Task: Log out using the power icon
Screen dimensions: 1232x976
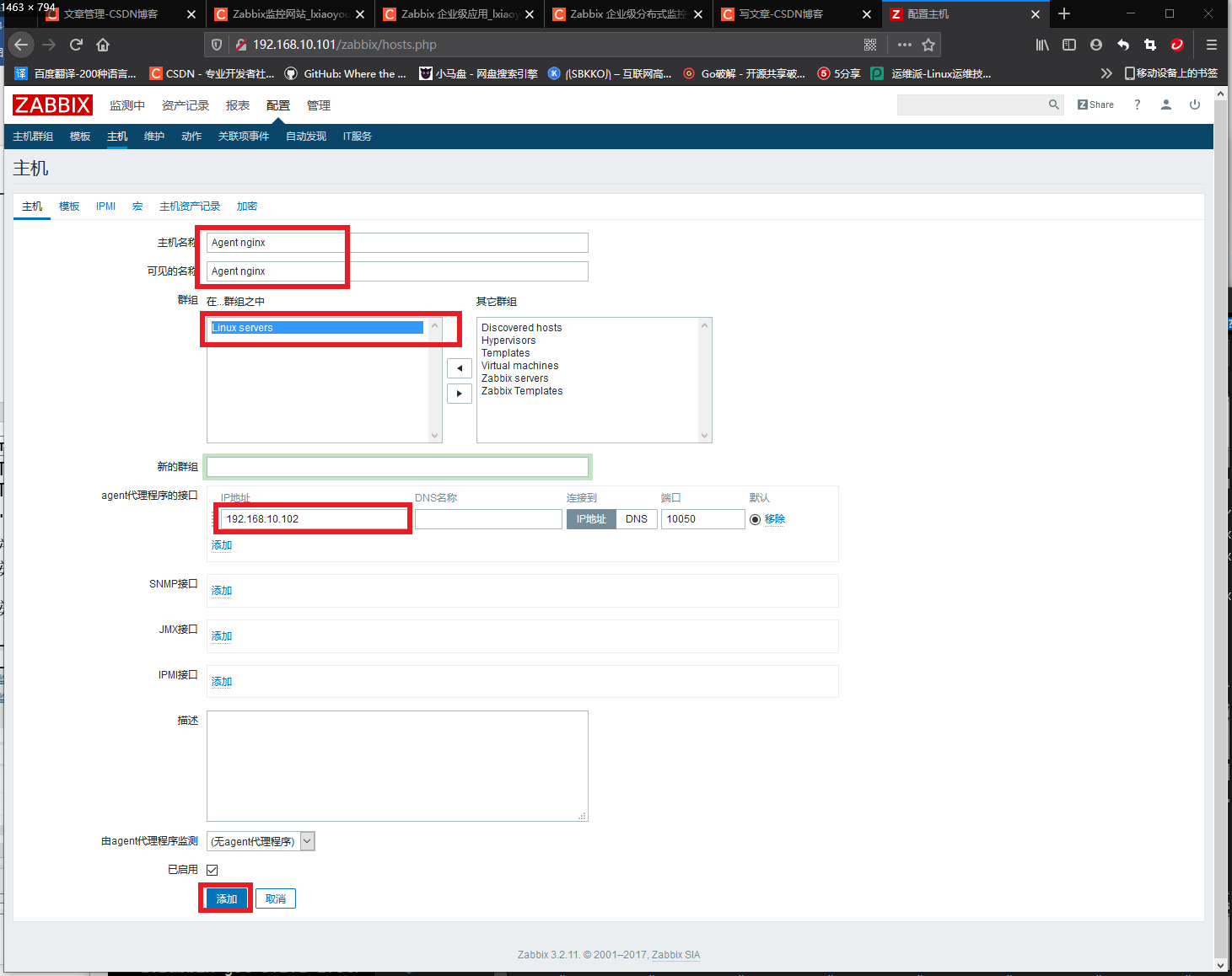Action: point(1195,105)
